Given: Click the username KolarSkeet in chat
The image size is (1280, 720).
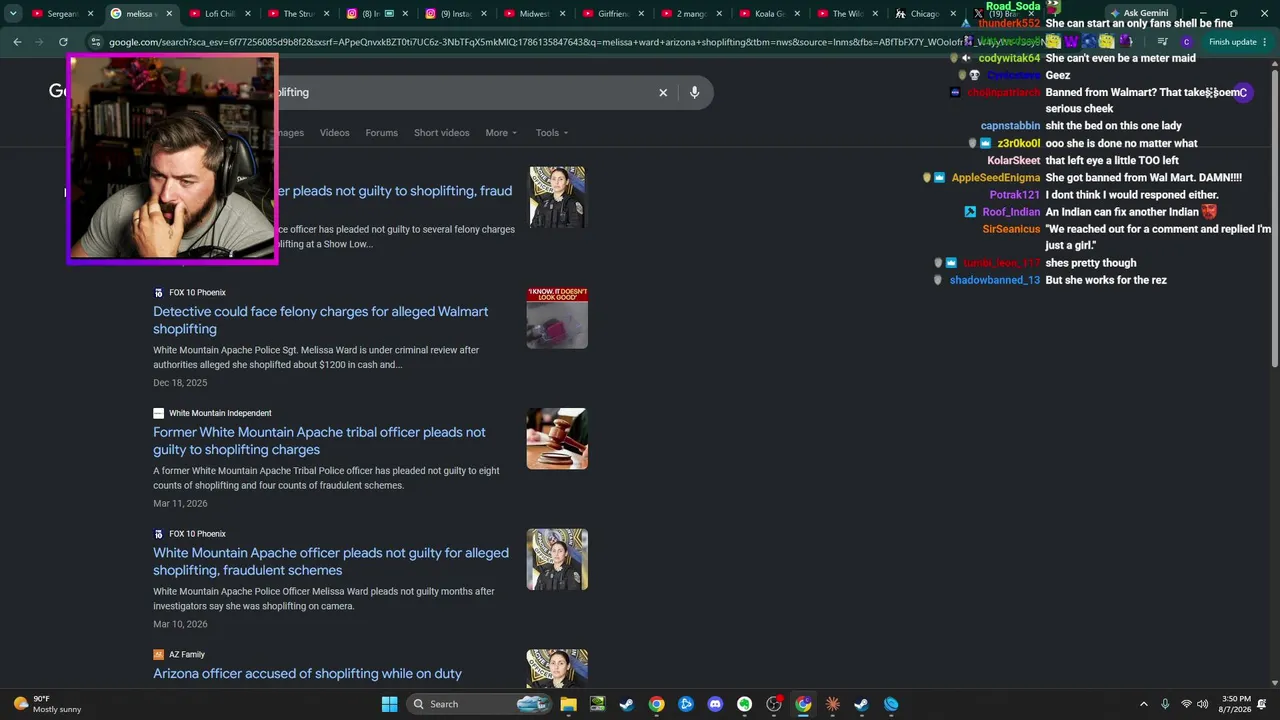Looking at the screenshot, I should (1014, 161).
